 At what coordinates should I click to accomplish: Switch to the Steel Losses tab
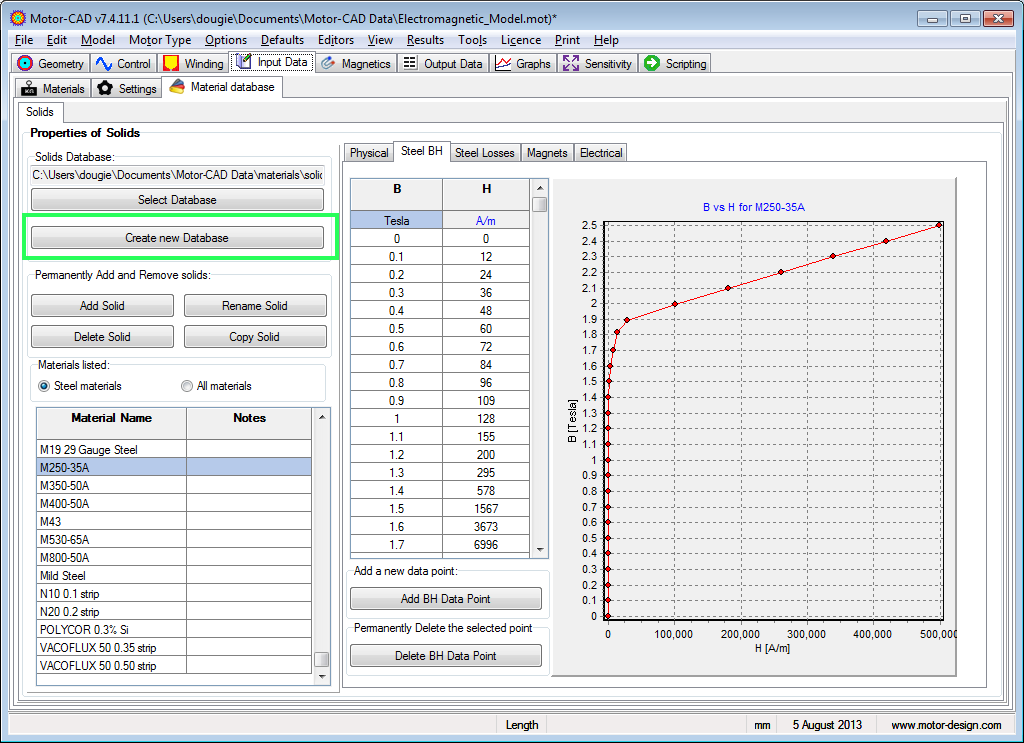click(484, 153)
